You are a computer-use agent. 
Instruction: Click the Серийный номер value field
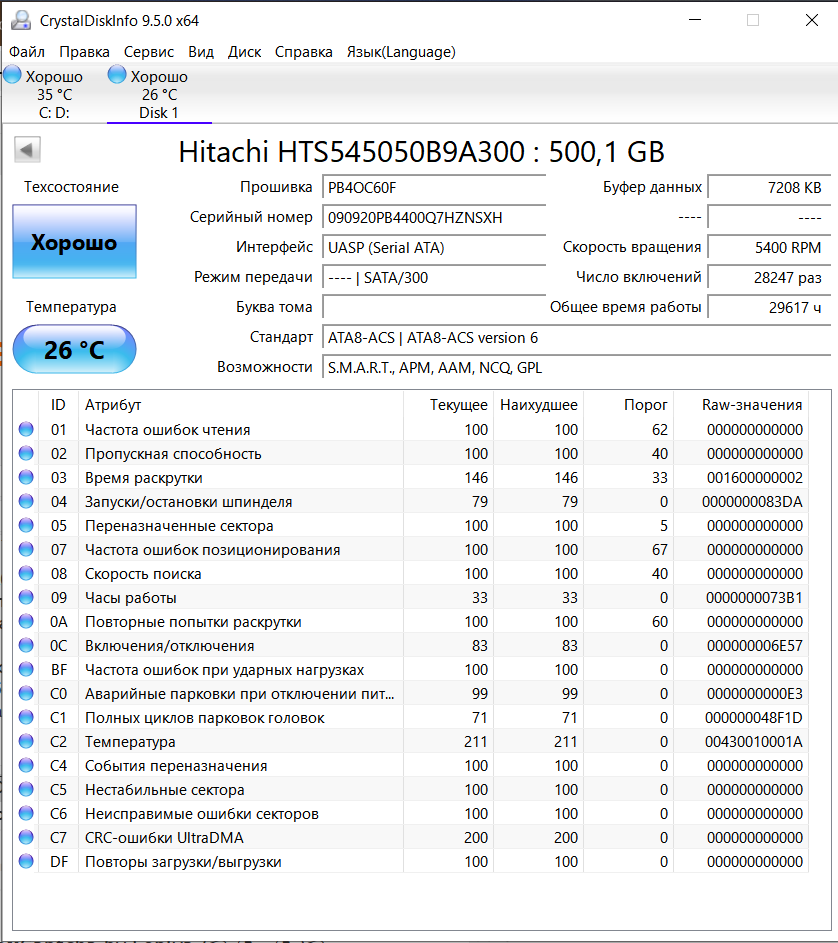pos(434,217)
